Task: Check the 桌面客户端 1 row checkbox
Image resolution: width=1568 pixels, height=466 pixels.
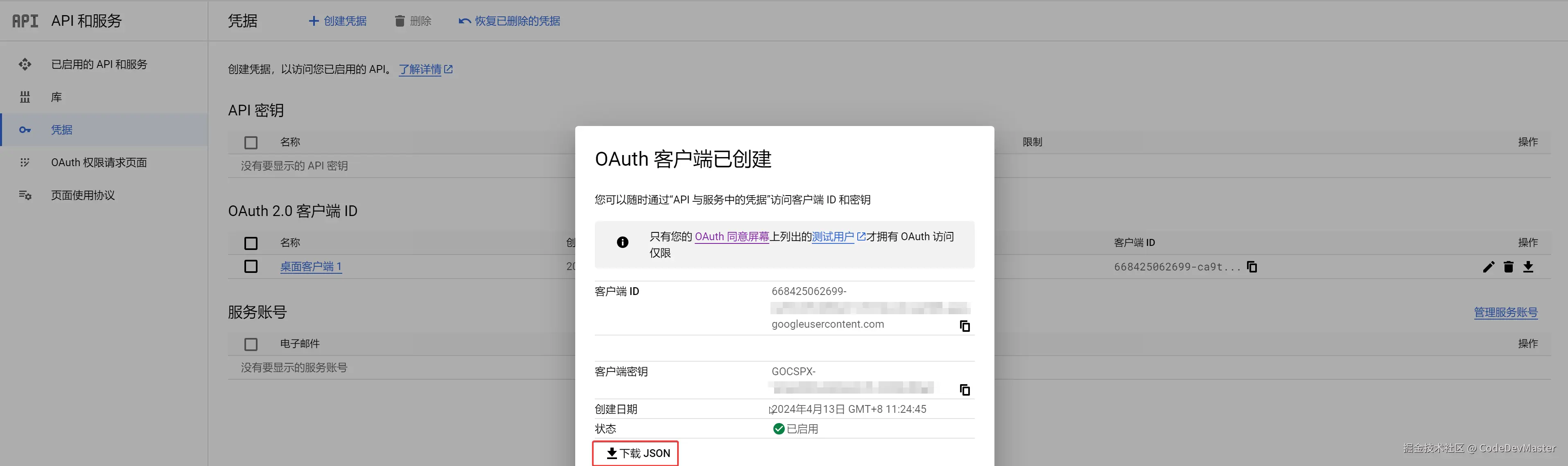Action: click(251, 266)
